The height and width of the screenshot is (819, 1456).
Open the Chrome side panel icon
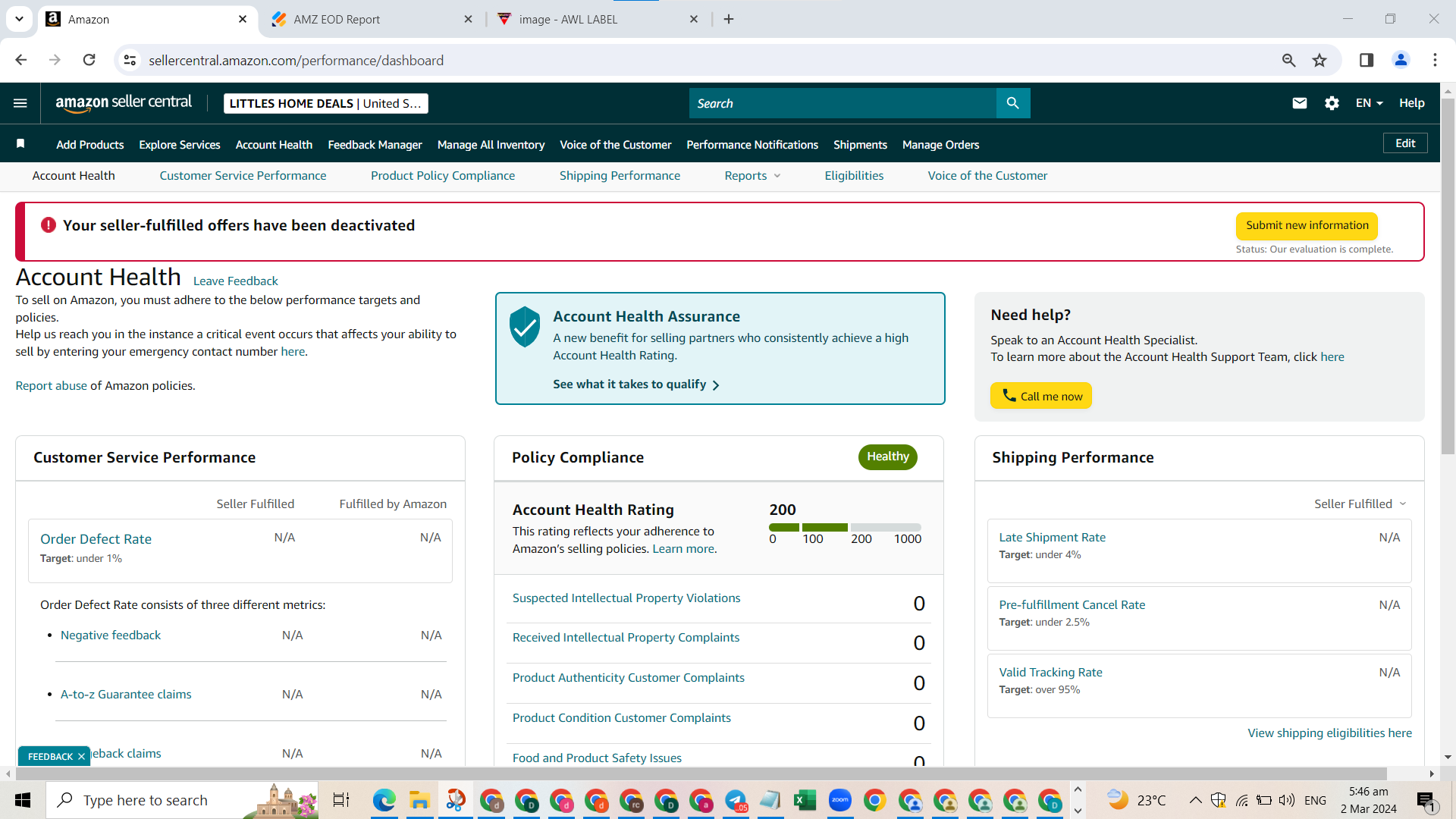point(1367,60)
